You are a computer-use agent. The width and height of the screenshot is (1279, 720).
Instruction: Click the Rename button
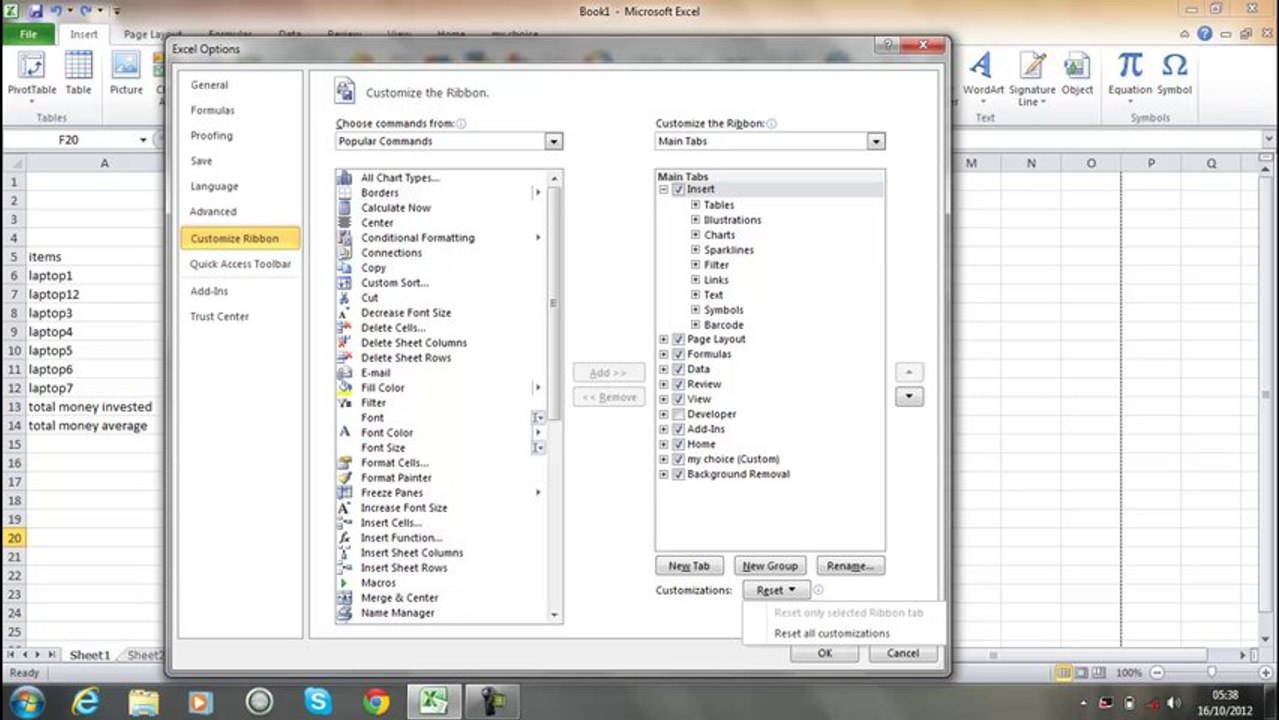(x=851, y=566)
